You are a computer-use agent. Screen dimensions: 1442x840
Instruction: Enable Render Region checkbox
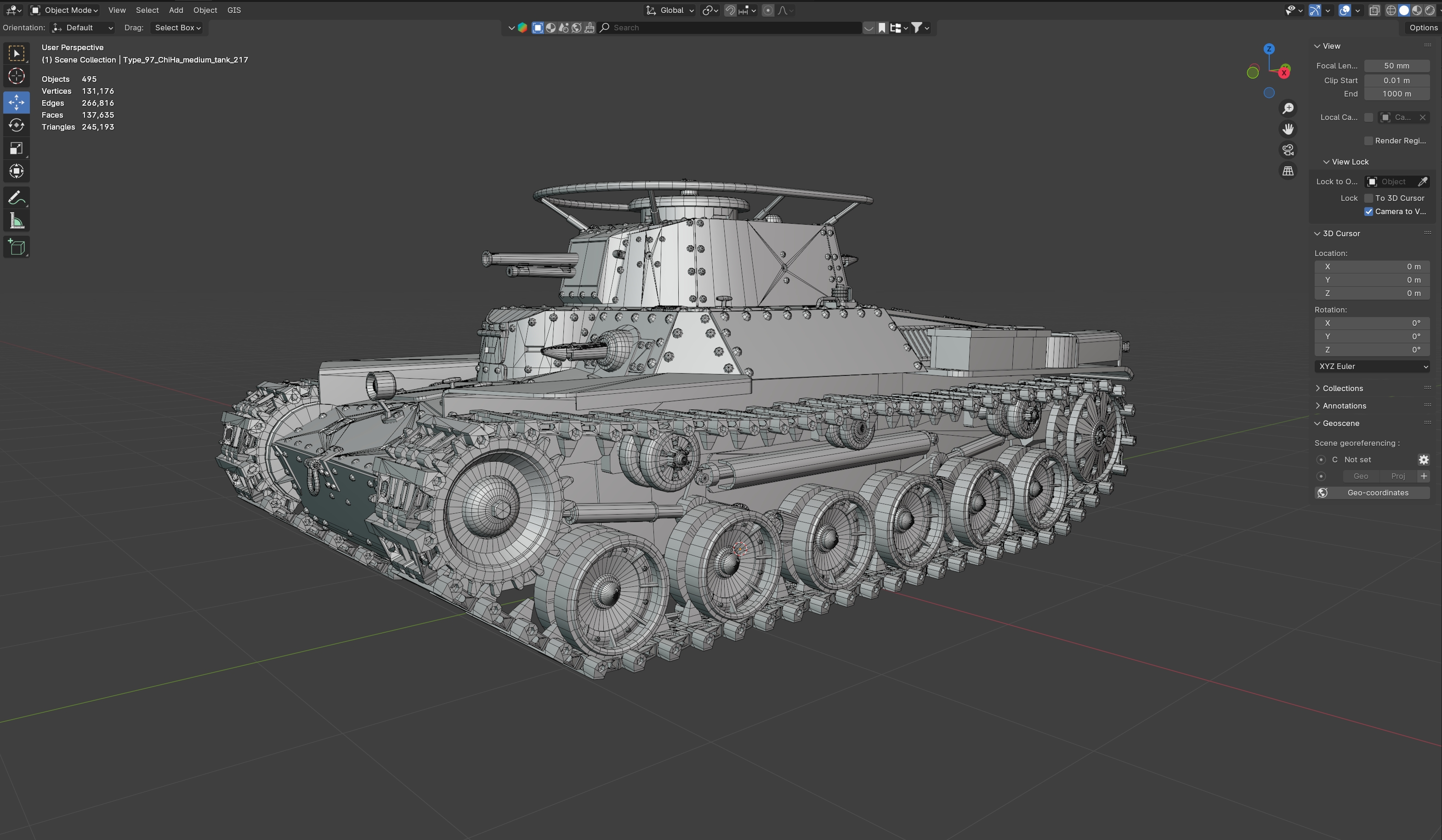[1369, 141]
